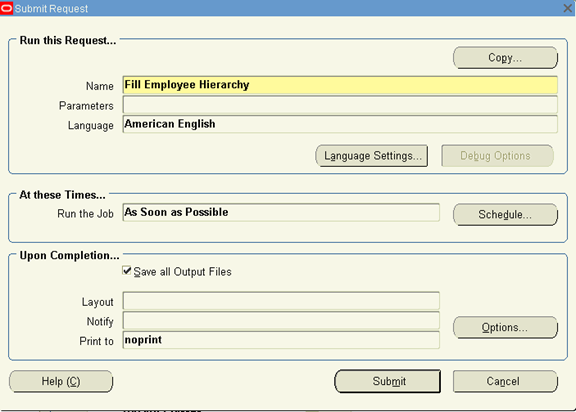
Task: Select the empty Parameters field
Action: [x=340, y=105]
